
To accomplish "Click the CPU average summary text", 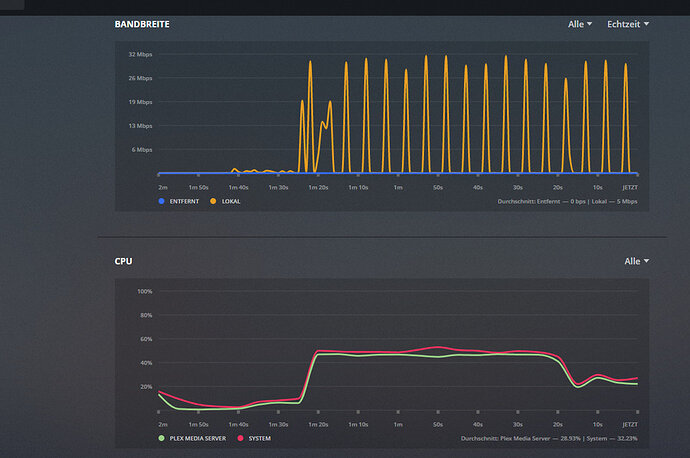I will [x=549, y=439].
